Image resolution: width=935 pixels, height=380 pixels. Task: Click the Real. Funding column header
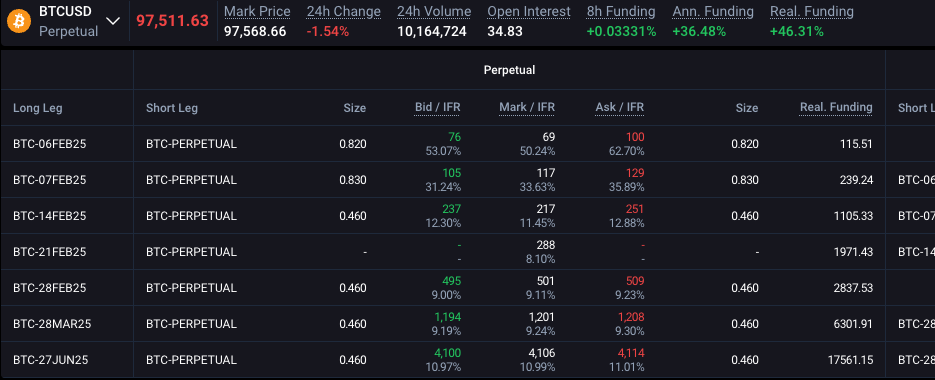[836, 107]
